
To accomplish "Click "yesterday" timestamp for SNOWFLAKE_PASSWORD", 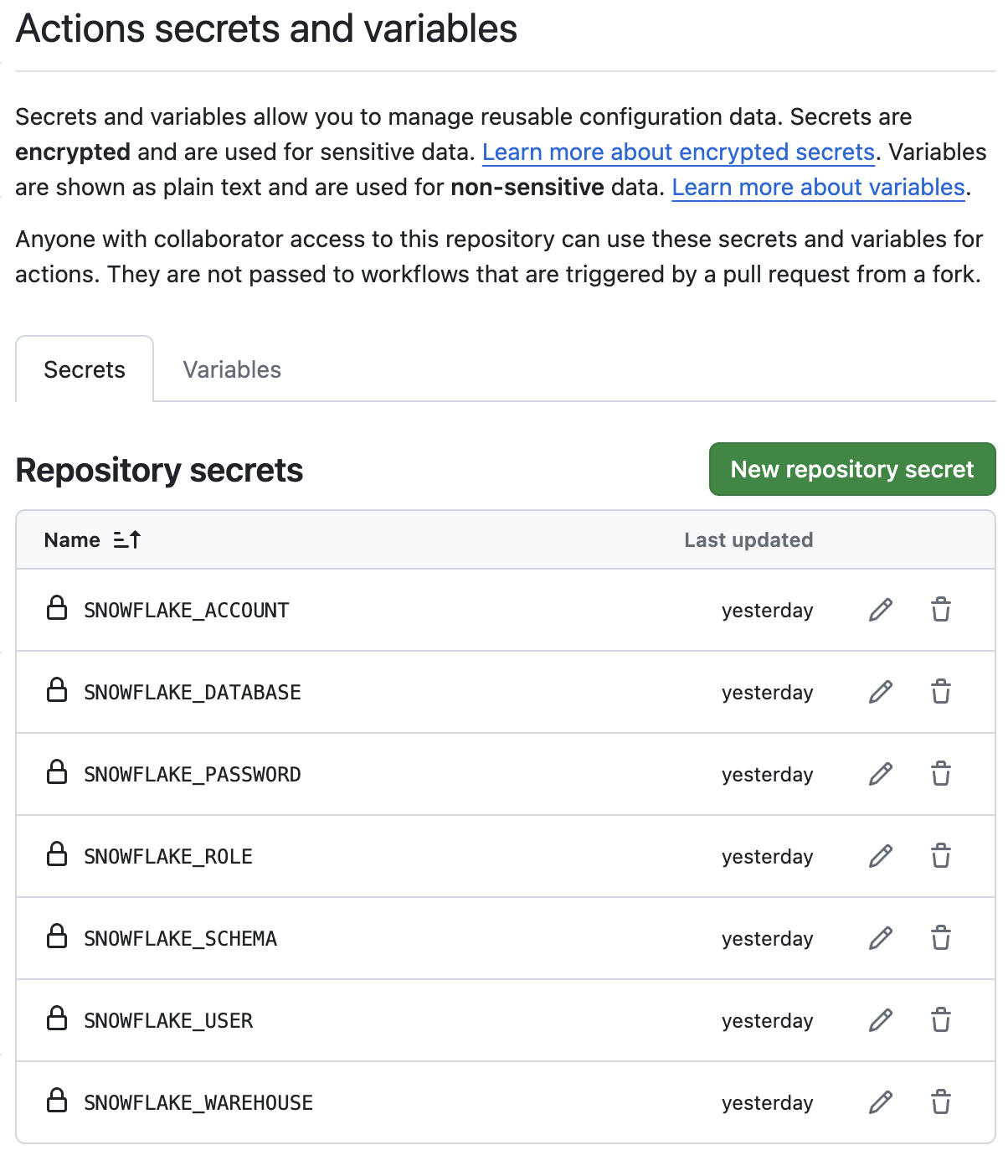I will point(768,775).
